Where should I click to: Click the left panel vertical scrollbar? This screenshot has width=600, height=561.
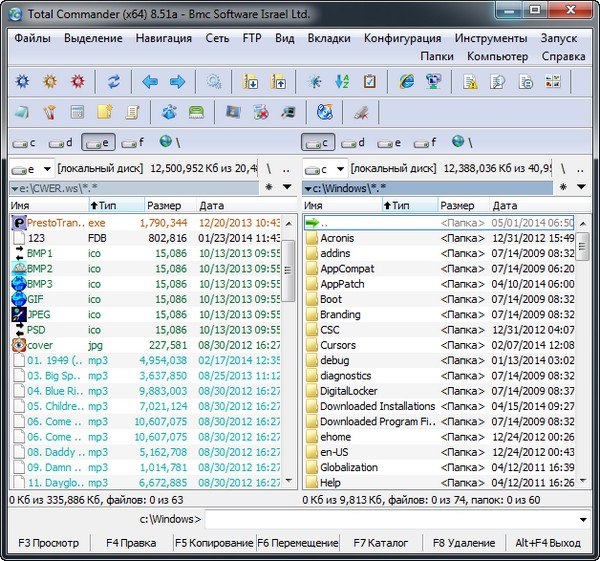pos(287,350)
